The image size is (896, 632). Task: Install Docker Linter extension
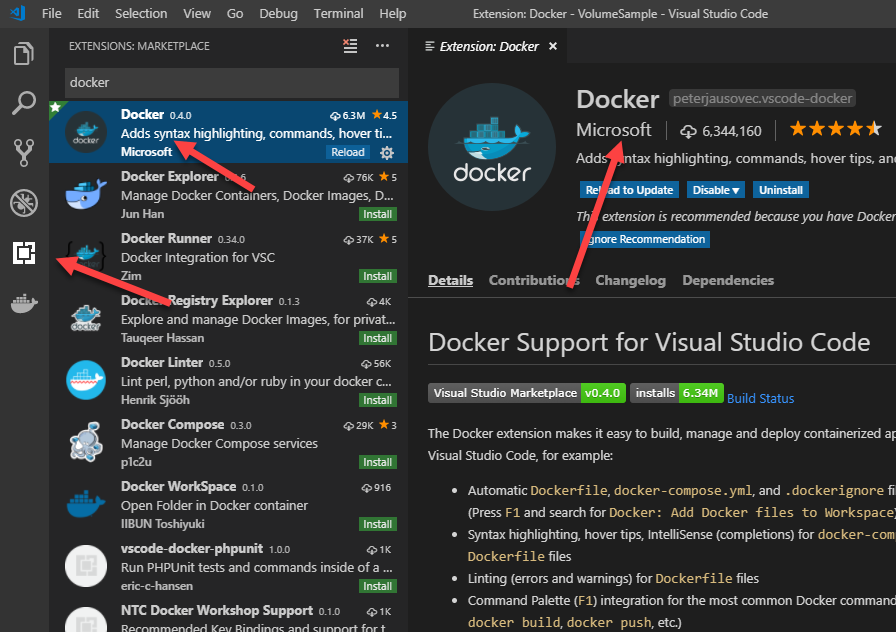tap(377, 400)
